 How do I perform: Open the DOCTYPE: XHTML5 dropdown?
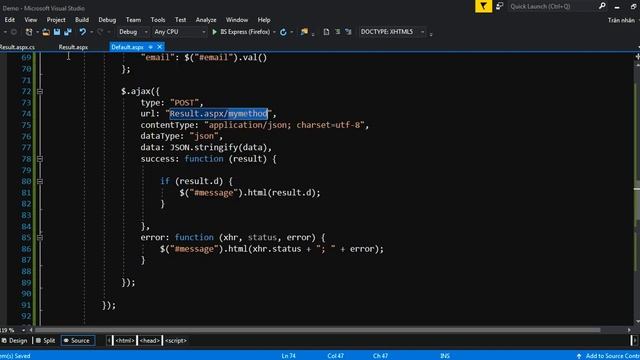point(392,32)
